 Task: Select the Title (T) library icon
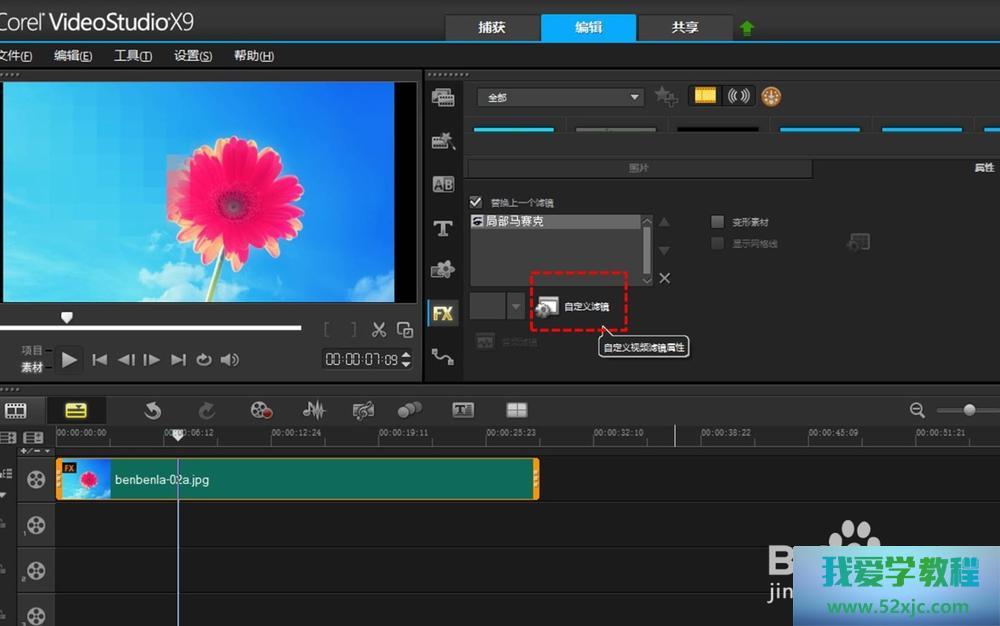tap(442, 228)
